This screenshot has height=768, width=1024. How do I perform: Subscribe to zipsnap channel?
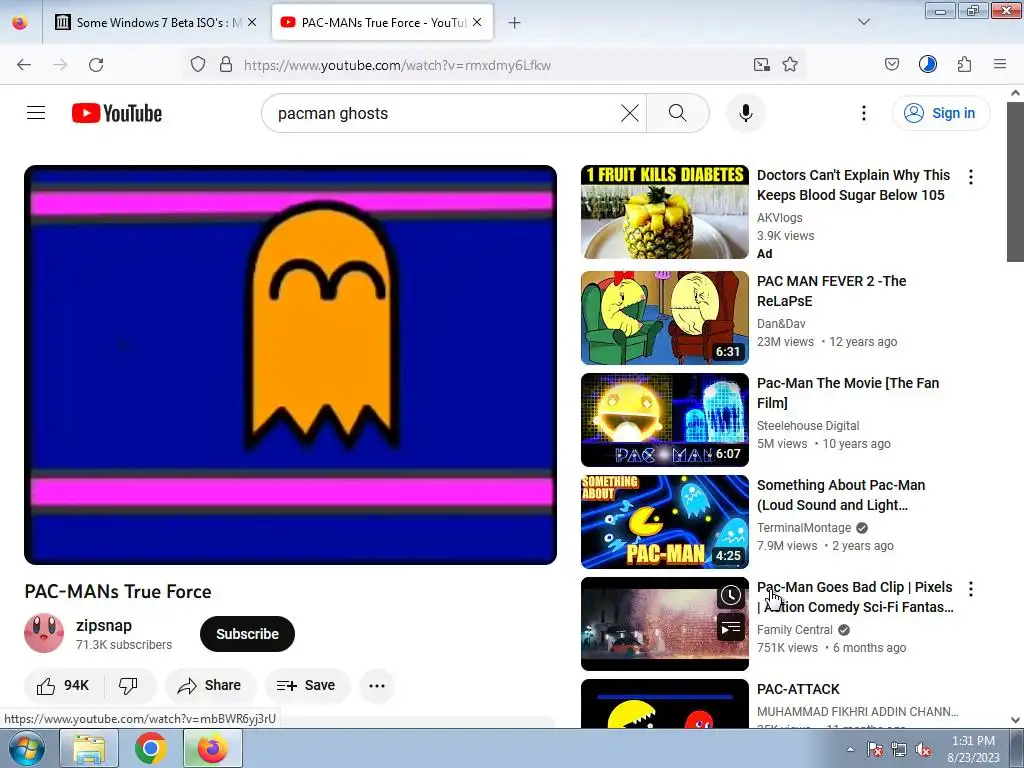click(248, 633)
